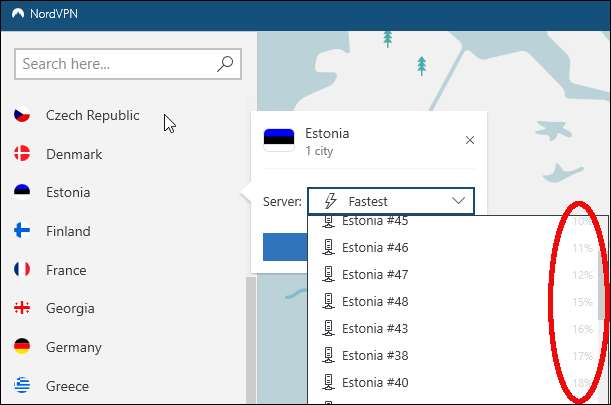Click the server list scrollbar

click(x=602, y=290)
